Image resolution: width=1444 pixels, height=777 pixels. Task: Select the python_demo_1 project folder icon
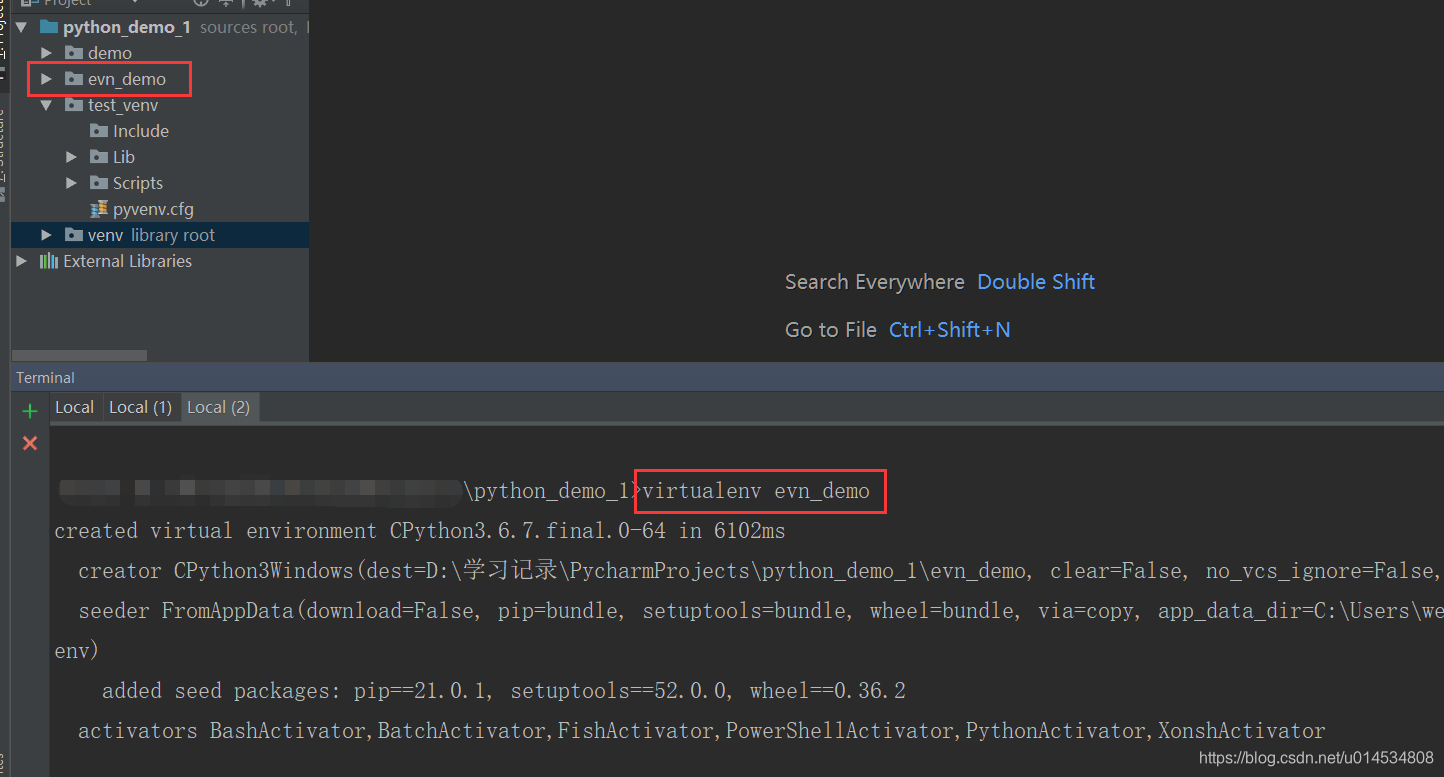pos(48,27)
